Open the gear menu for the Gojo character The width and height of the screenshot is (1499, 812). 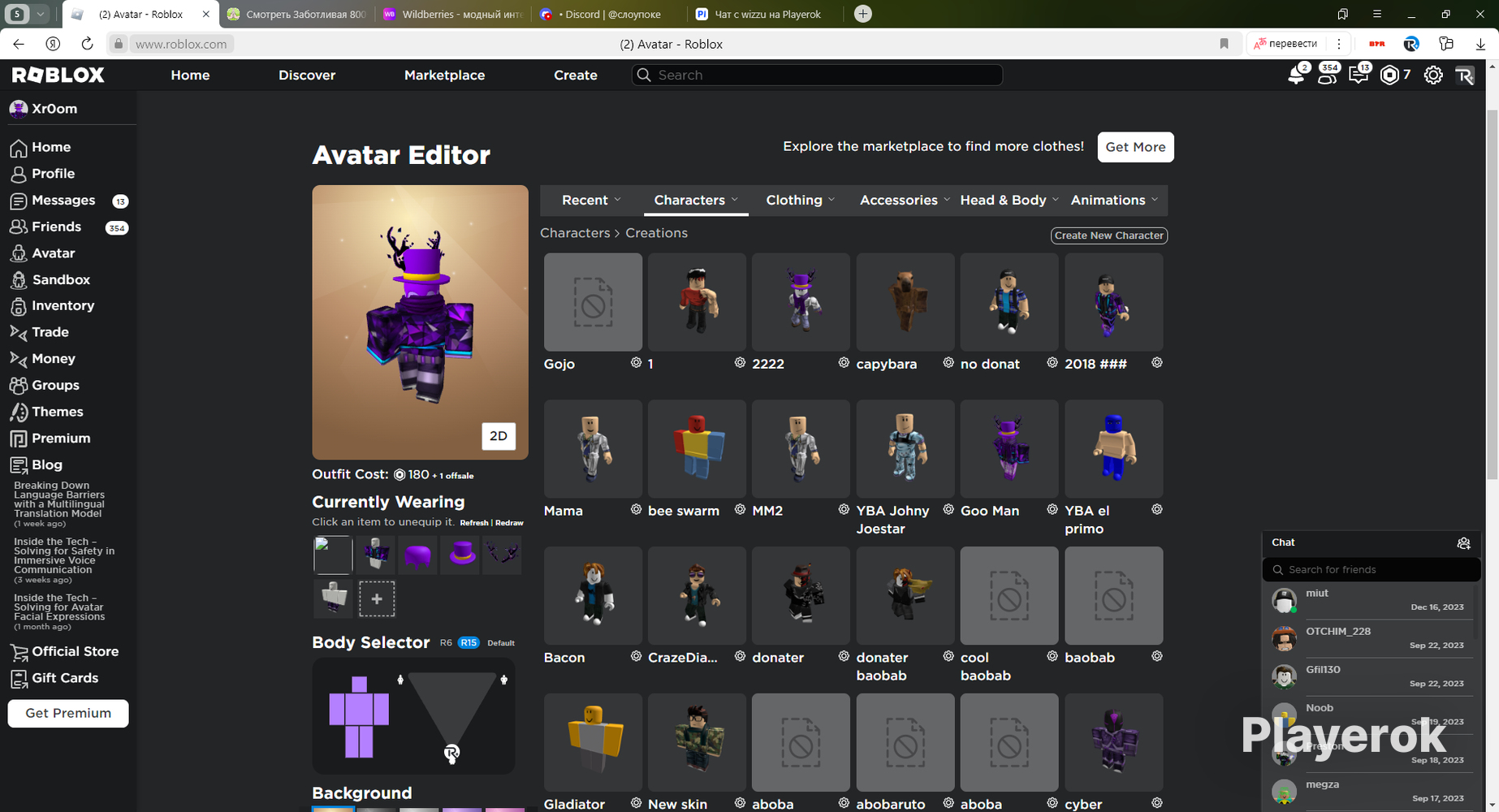[x=636, y=363]
